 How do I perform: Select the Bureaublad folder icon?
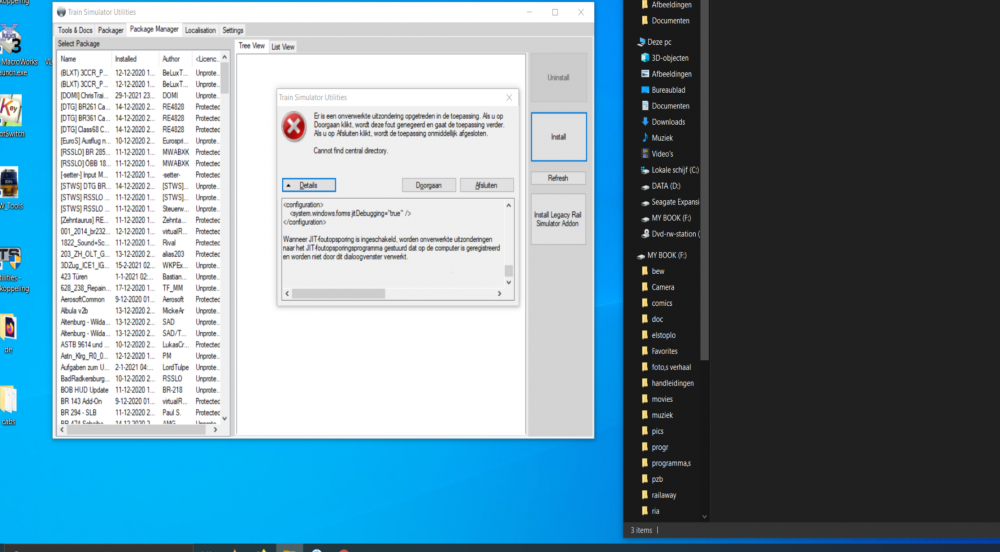[645, 90]
